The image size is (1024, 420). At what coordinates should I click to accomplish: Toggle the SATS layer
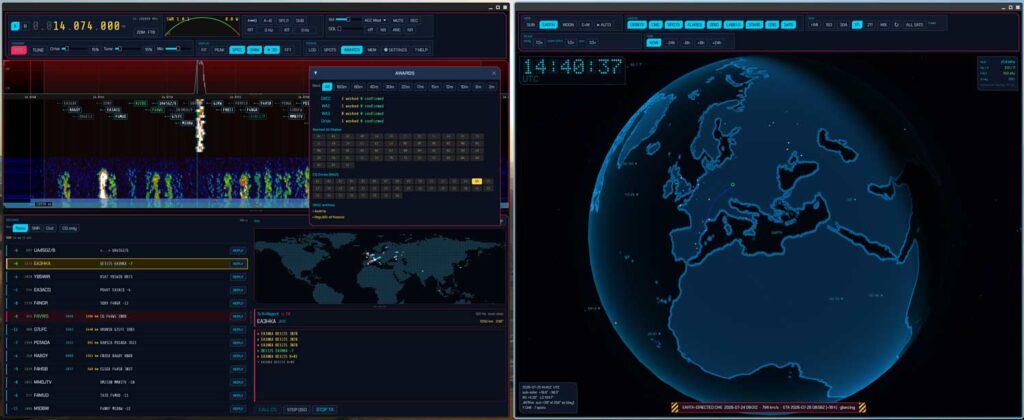788,25
